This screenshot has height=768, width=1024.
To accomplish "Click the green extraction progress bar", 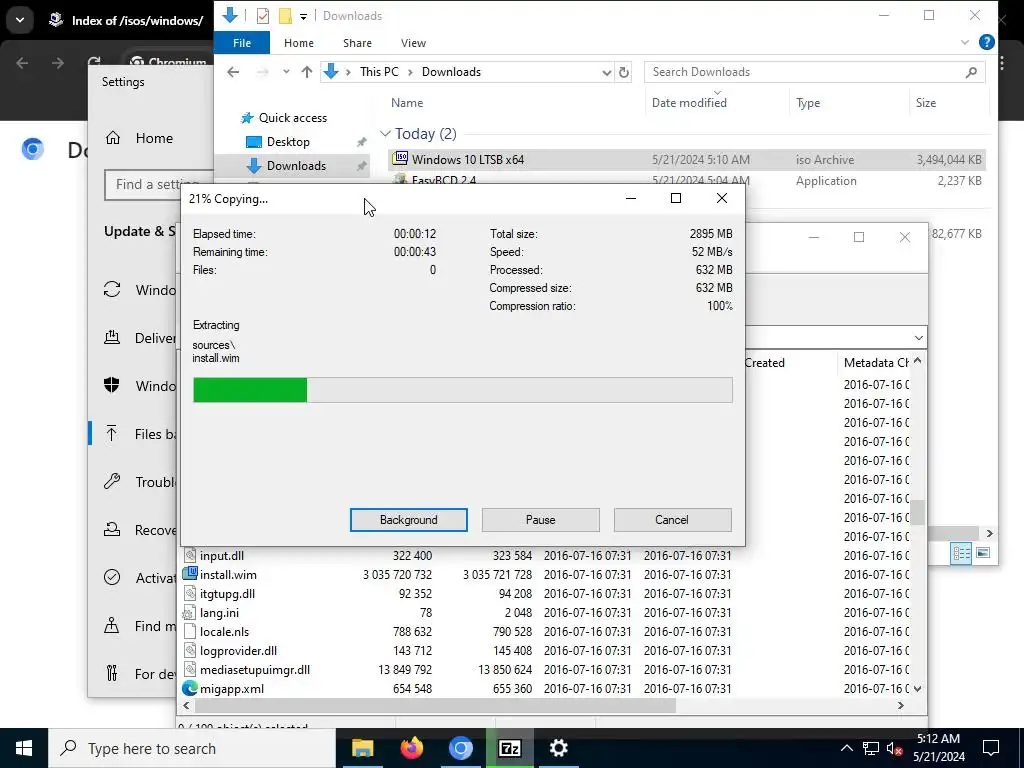I will (x=462, y=390).
